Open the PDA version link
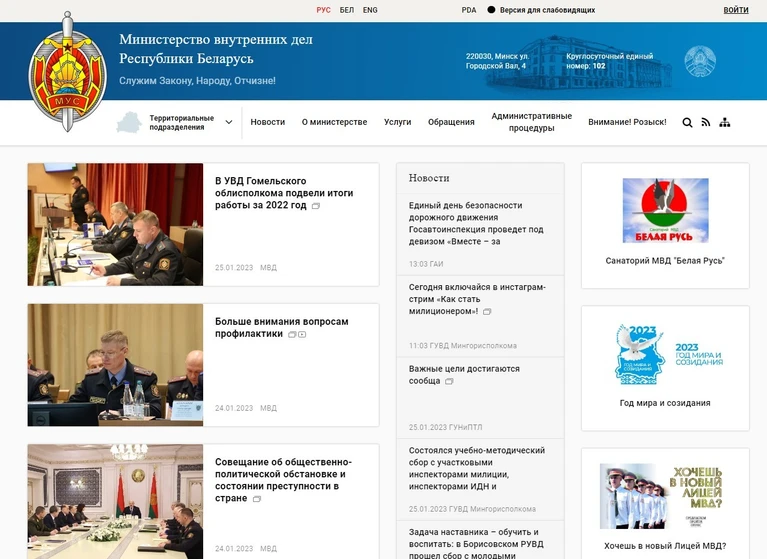The height and width of the screenshot is (559, 767). (x=469, y=10)
